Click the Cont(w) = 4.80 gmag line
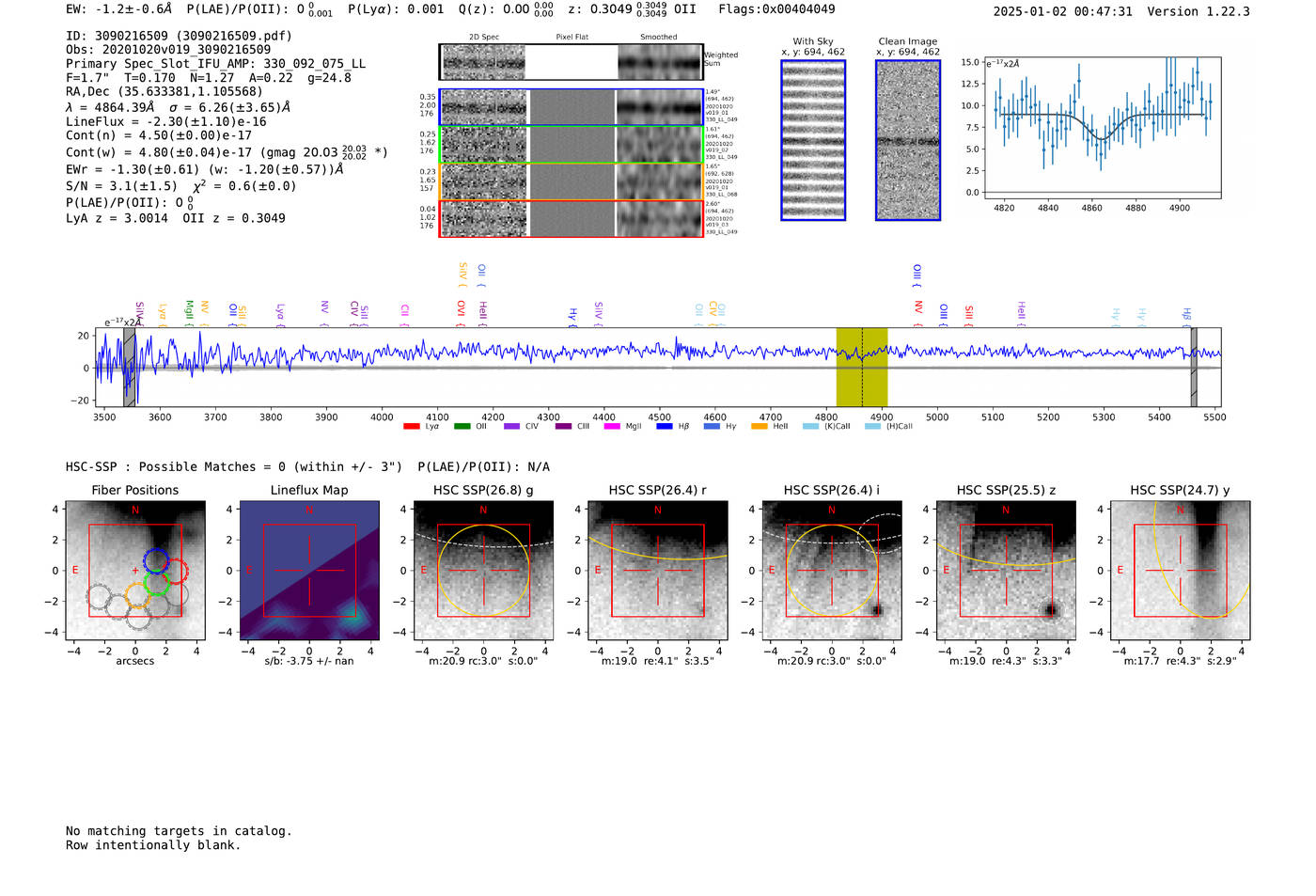 [227, 151]
